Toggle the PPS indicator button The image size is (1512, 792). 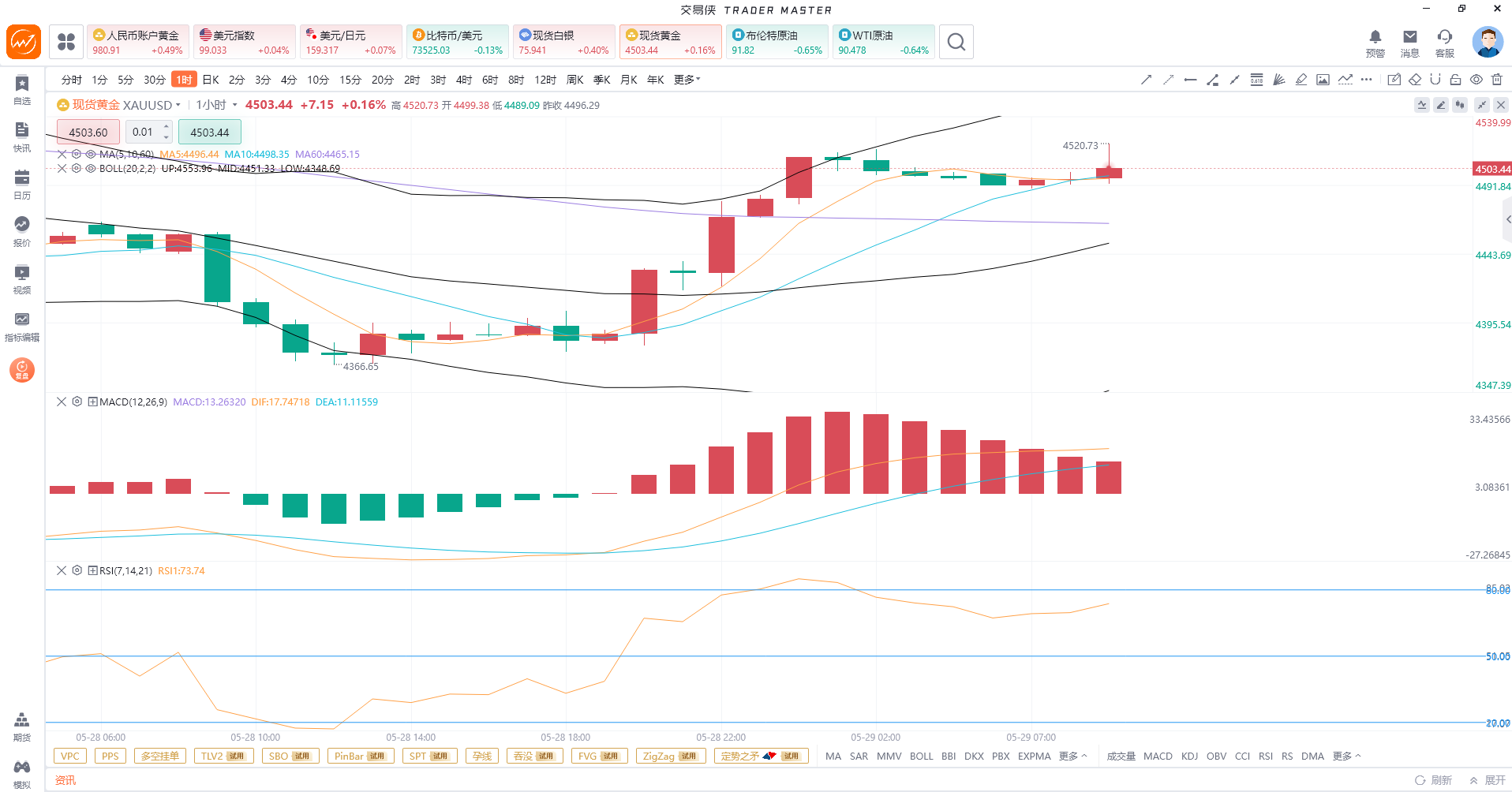pyautogui.click(x=110, y=757)
